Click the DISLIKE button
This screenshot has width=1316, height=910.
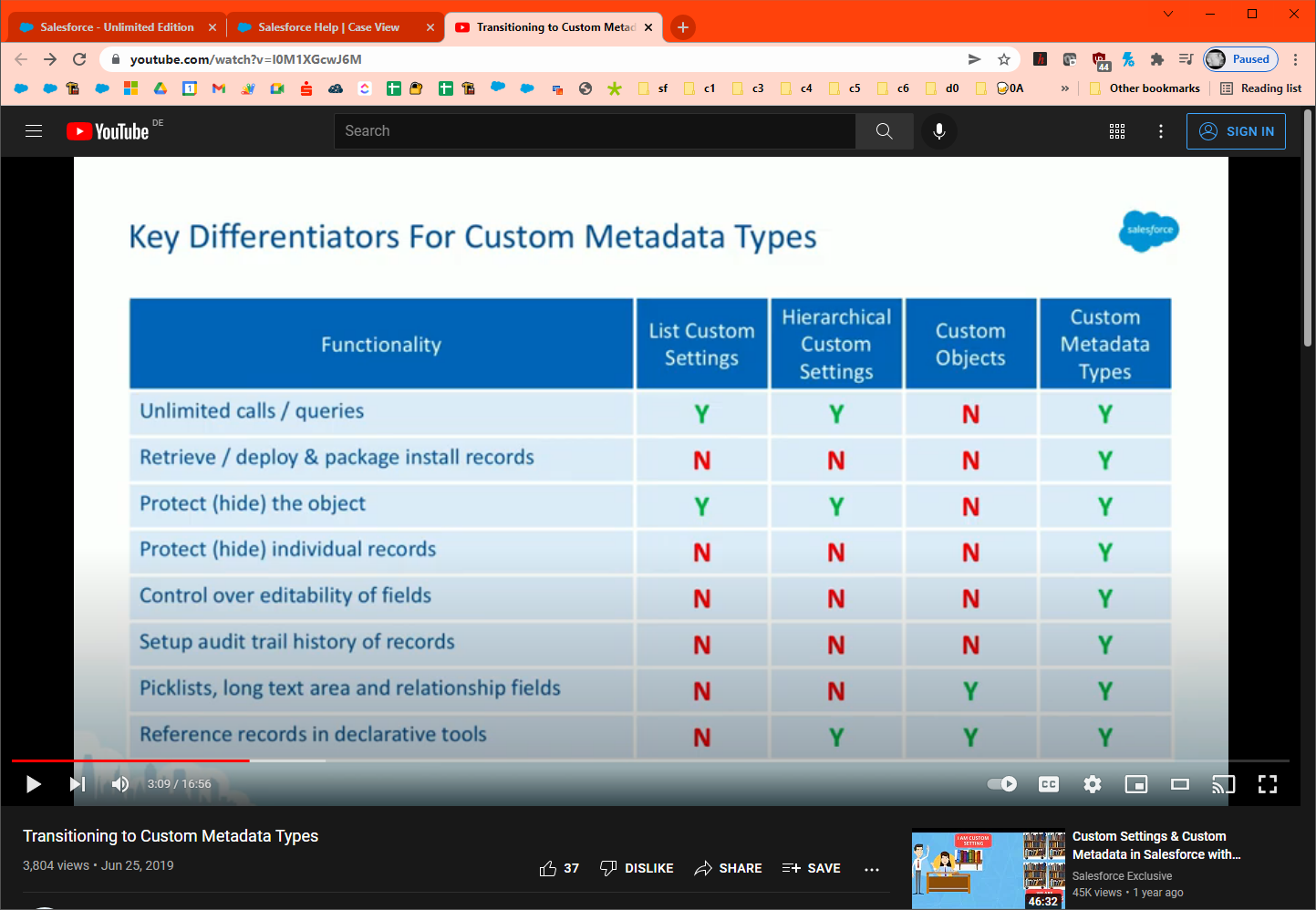(x=637, y=868)
